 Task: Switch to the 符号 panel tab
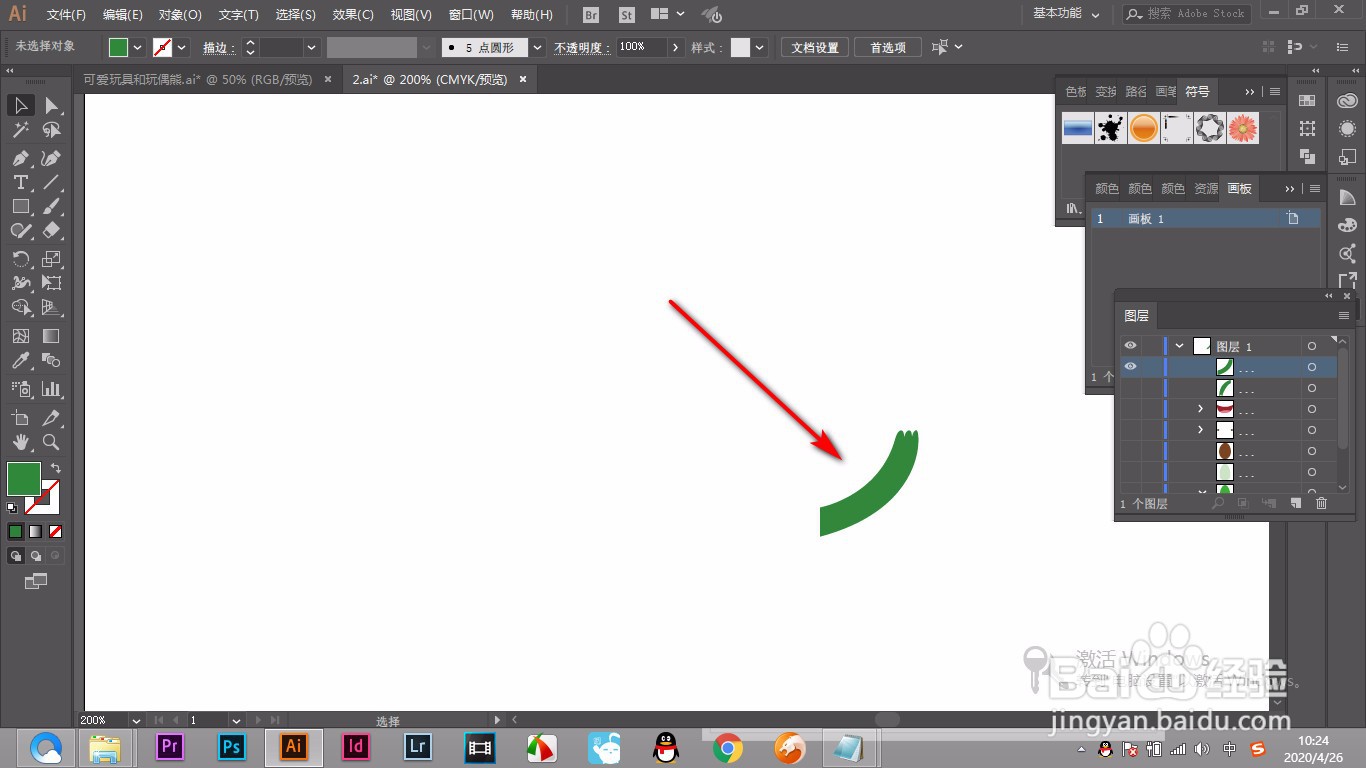point(1197,91)
